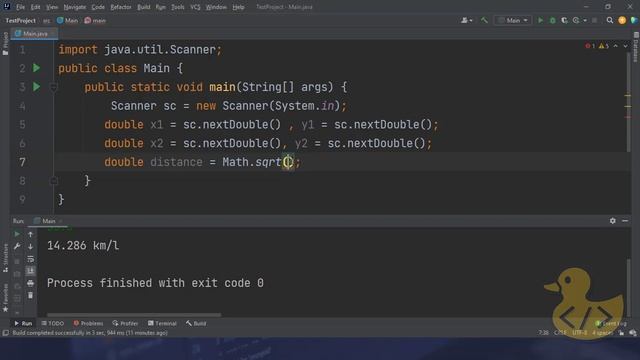Open the Favorites tool window sidebar button
Screen dimensions: 640x360
pyautogui.click(x=5, y=298)
